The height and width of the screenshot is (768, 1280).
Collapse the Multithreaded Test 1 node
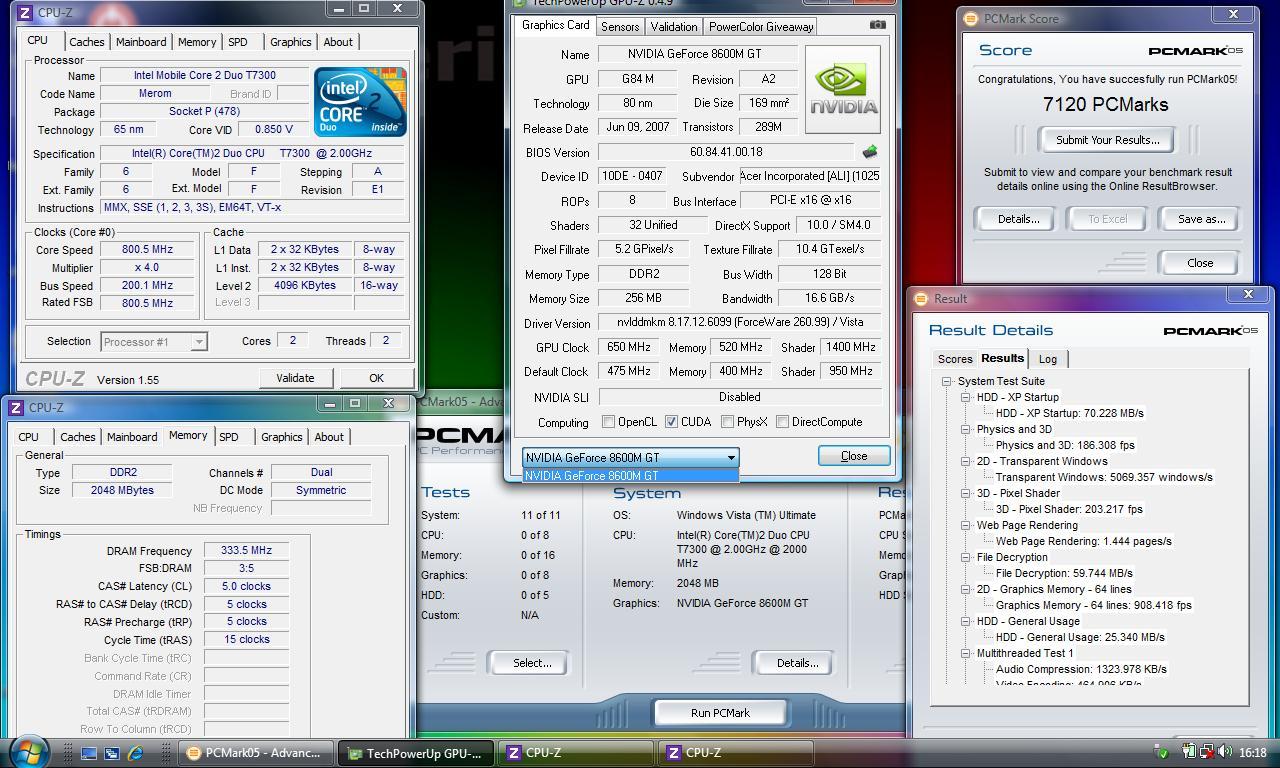coord(966,653)
